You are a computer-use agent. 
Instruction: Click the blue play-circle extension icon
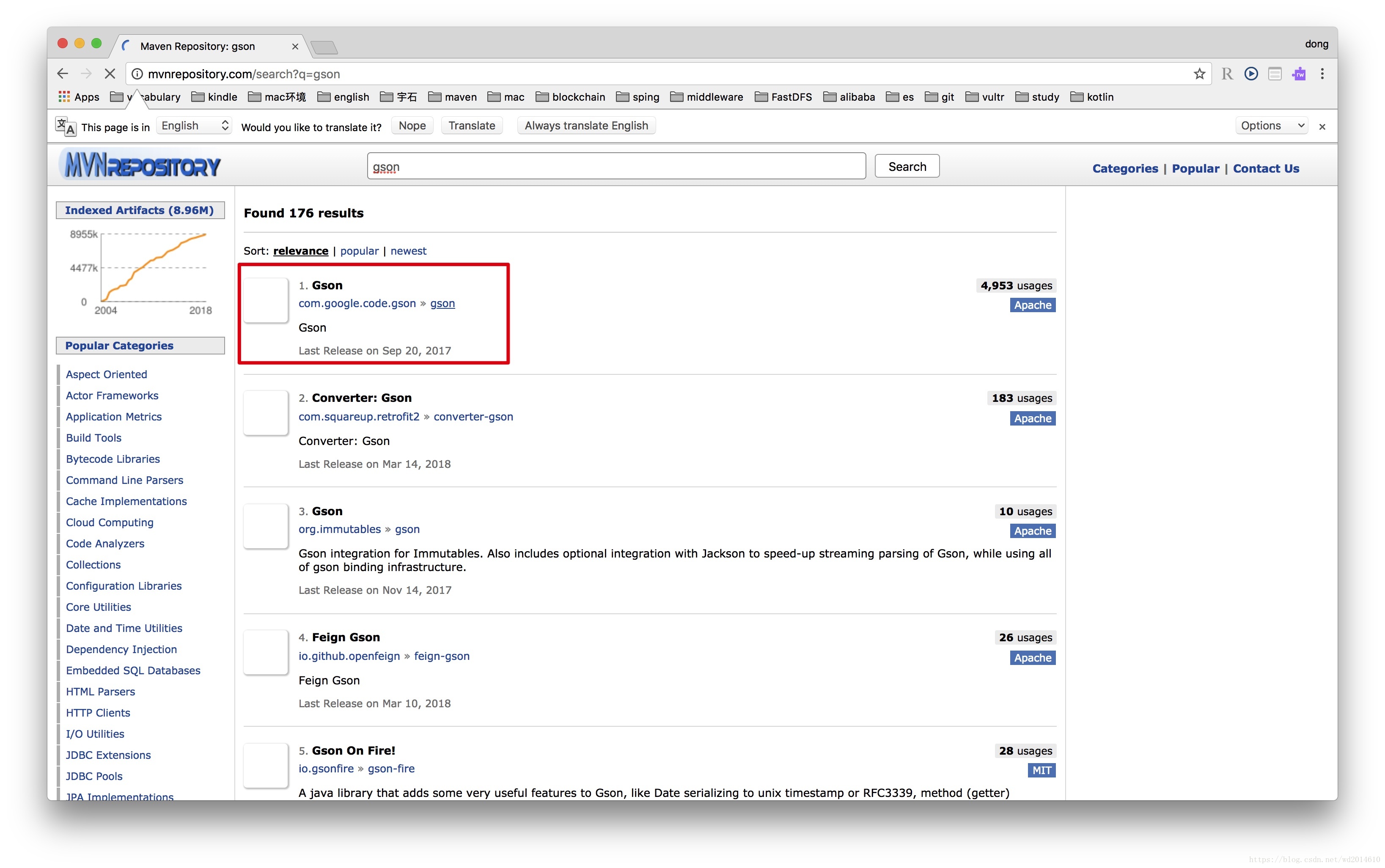[1251, 74]
